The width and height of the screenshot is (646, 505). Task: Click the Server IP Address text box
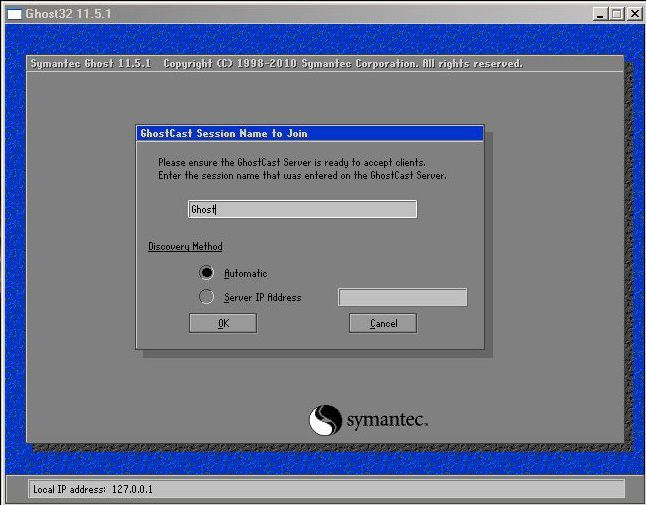403,297
